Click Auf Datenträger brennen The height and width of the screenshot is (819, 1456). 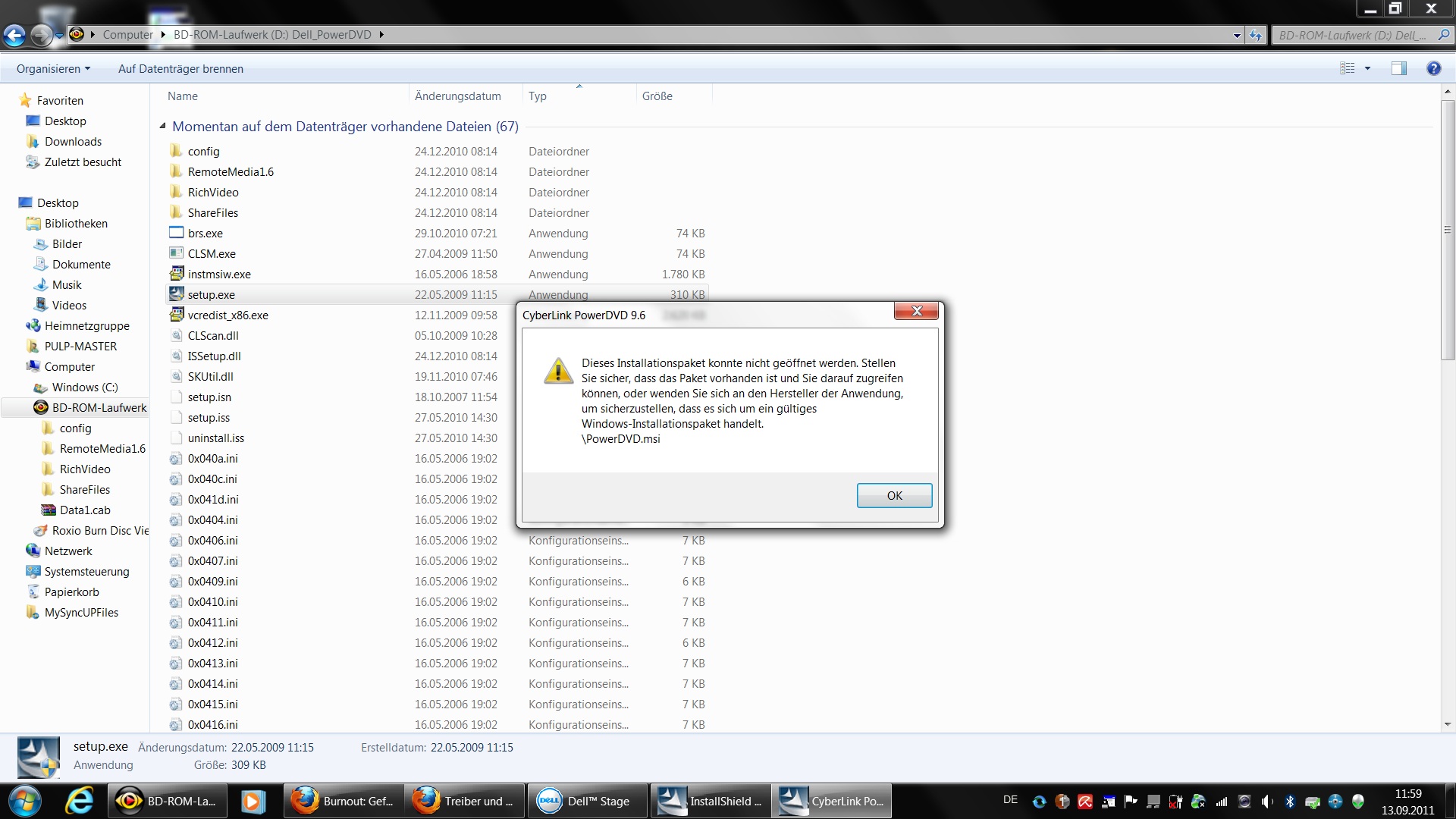point(180,68)
